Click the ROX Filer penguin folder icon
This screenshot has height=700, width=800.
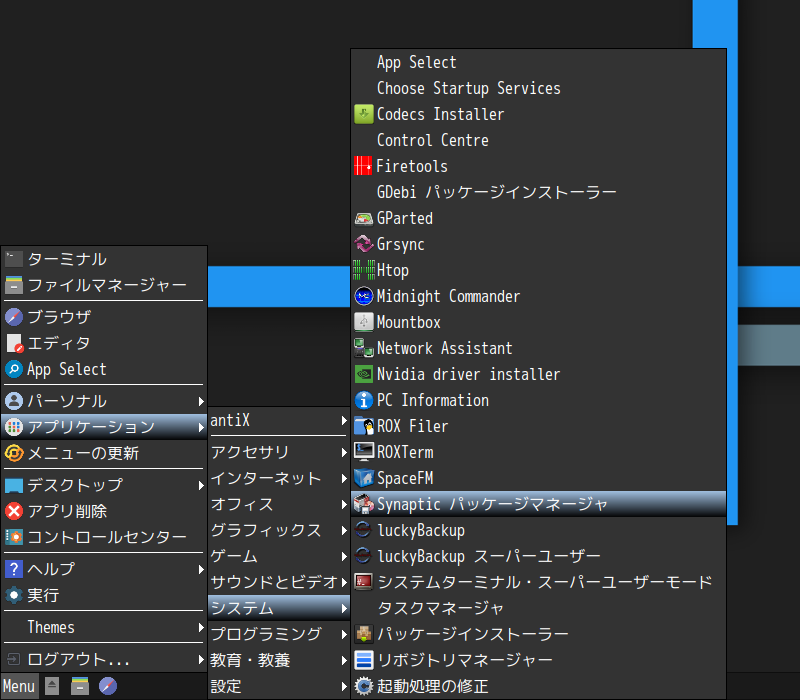tap(363, 426)
